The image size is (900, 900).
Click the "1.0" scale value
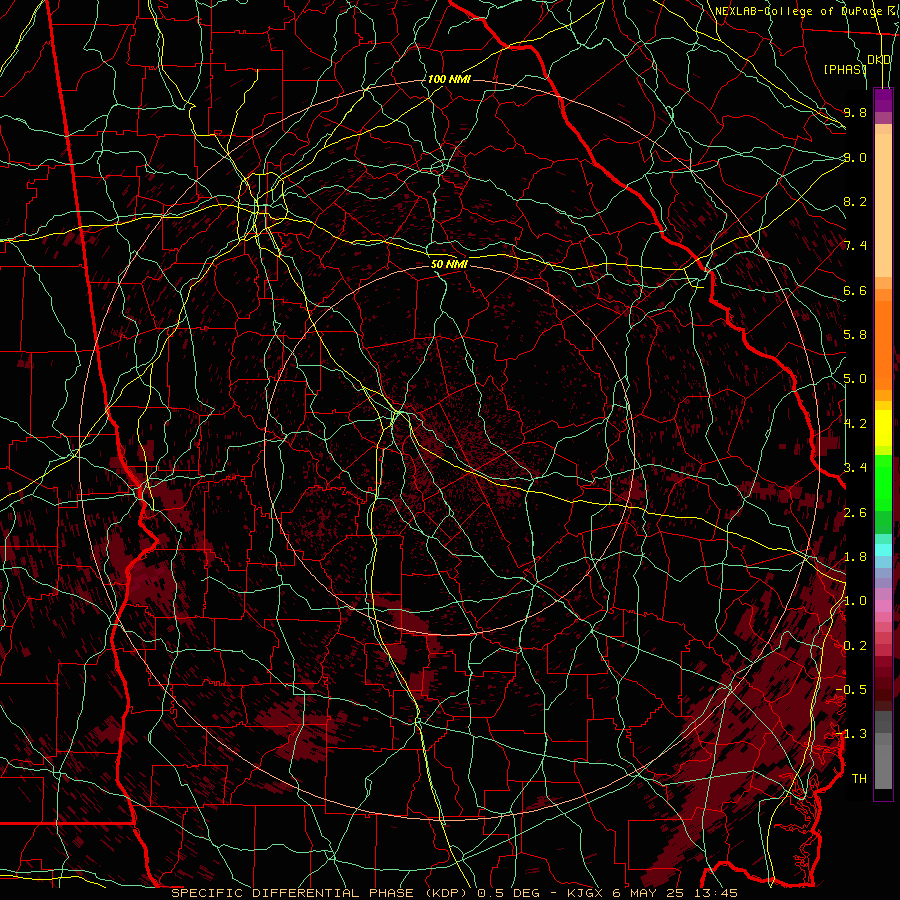(x=855, y=601)
